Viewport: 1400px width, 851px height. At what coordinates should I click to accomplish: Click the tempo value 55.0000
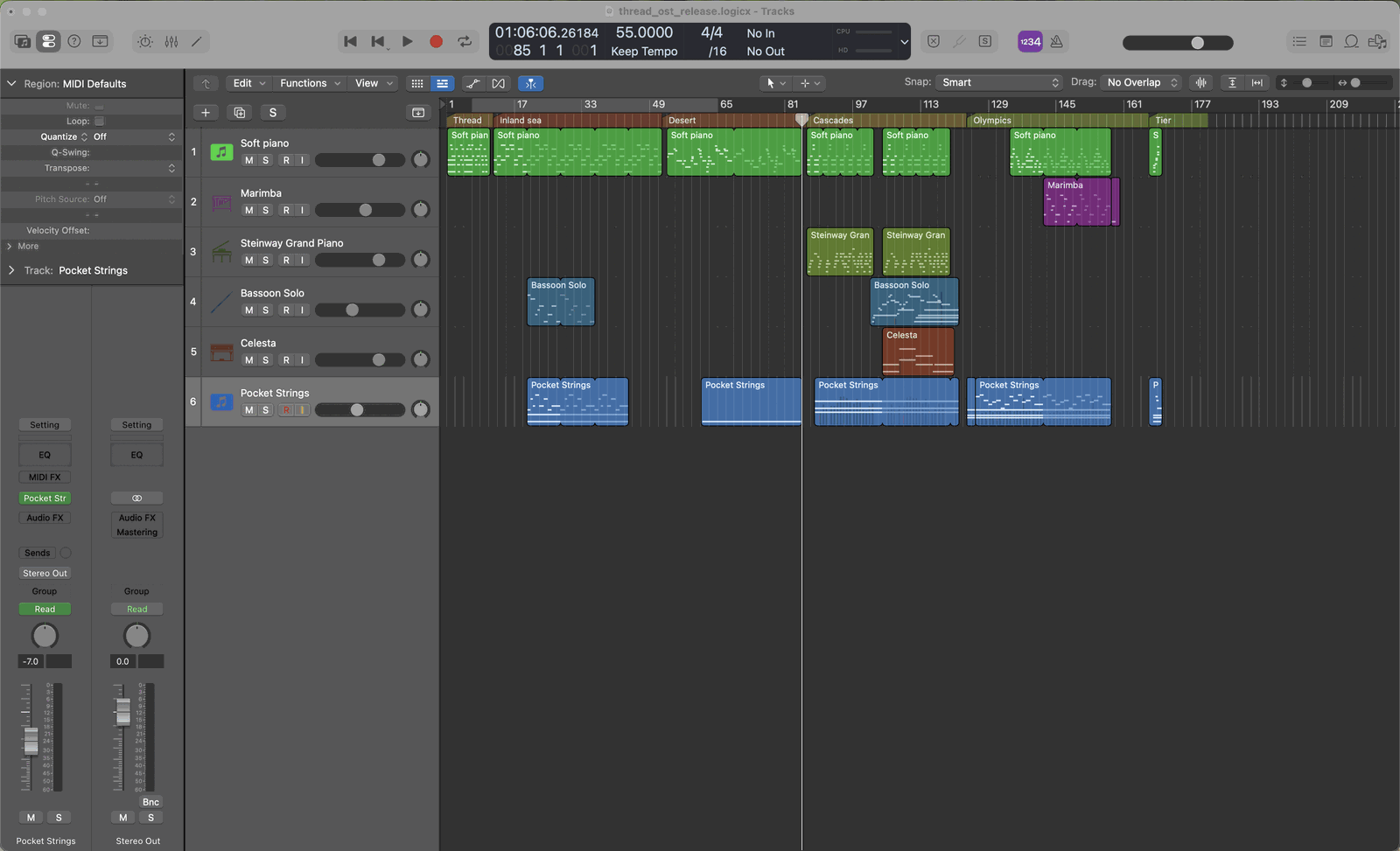tap(644, 32)
